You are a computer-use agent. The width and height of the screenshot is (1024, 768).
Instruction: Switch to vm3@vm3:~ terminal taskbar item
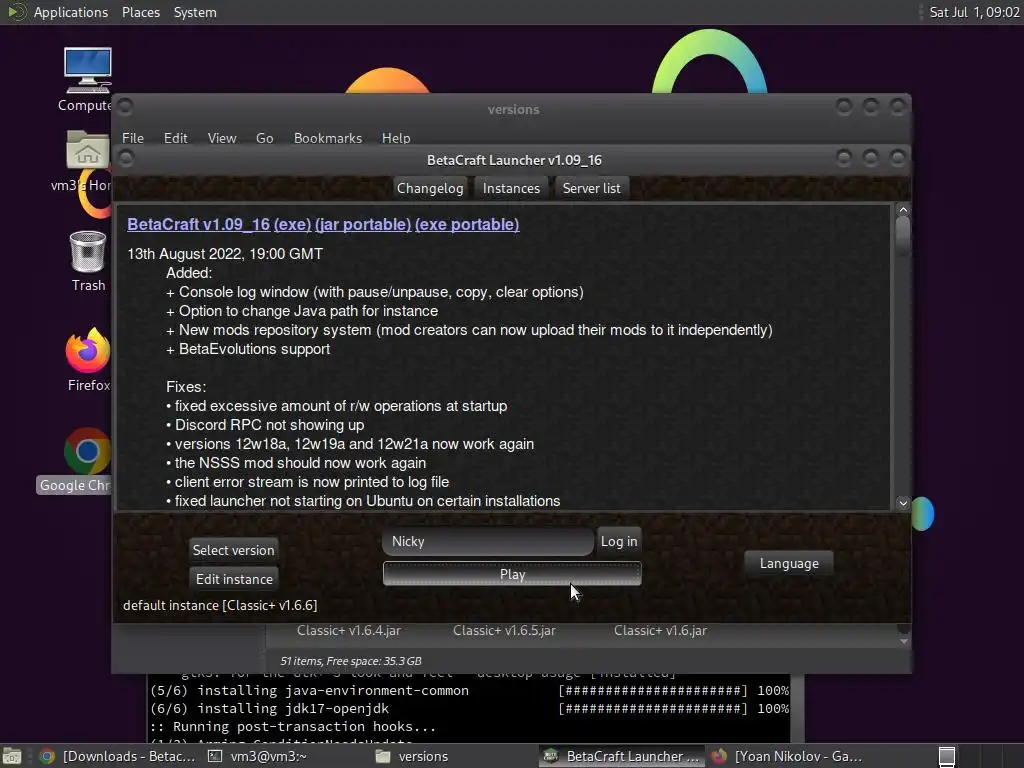point(257,756)
